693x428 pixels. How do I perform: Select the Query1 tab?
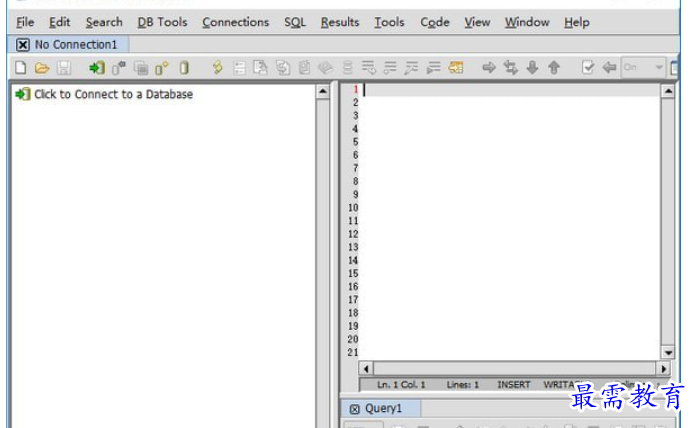click(x=383, y=409)
